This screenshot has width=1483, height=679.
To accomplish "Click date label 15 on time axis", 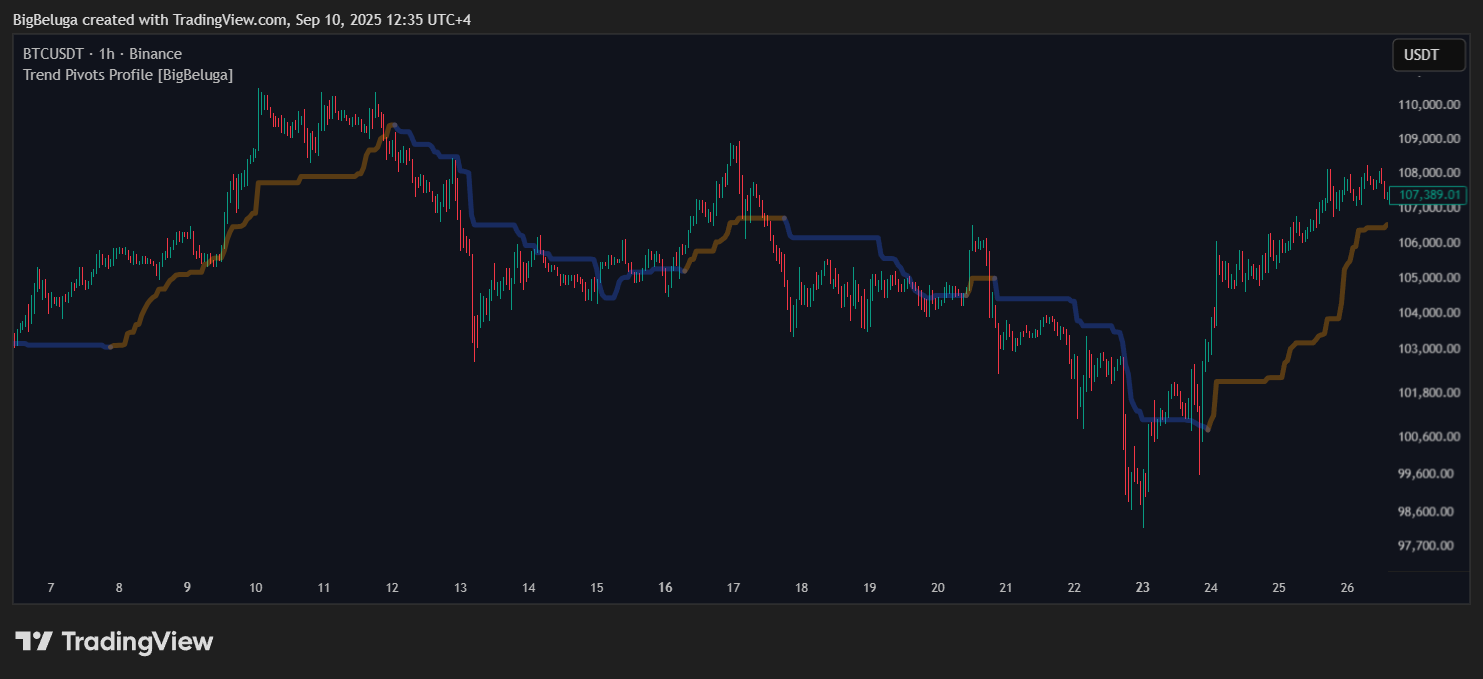I will tap(597, 588).
